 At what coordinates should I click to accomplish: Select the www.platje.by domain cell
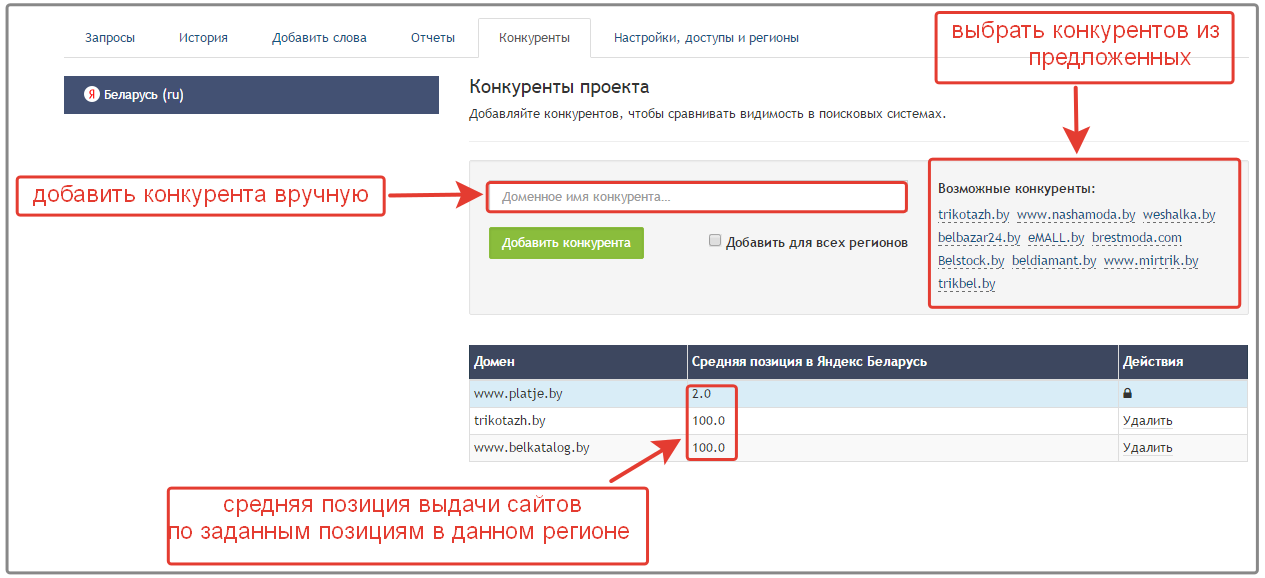coord(578,394)
